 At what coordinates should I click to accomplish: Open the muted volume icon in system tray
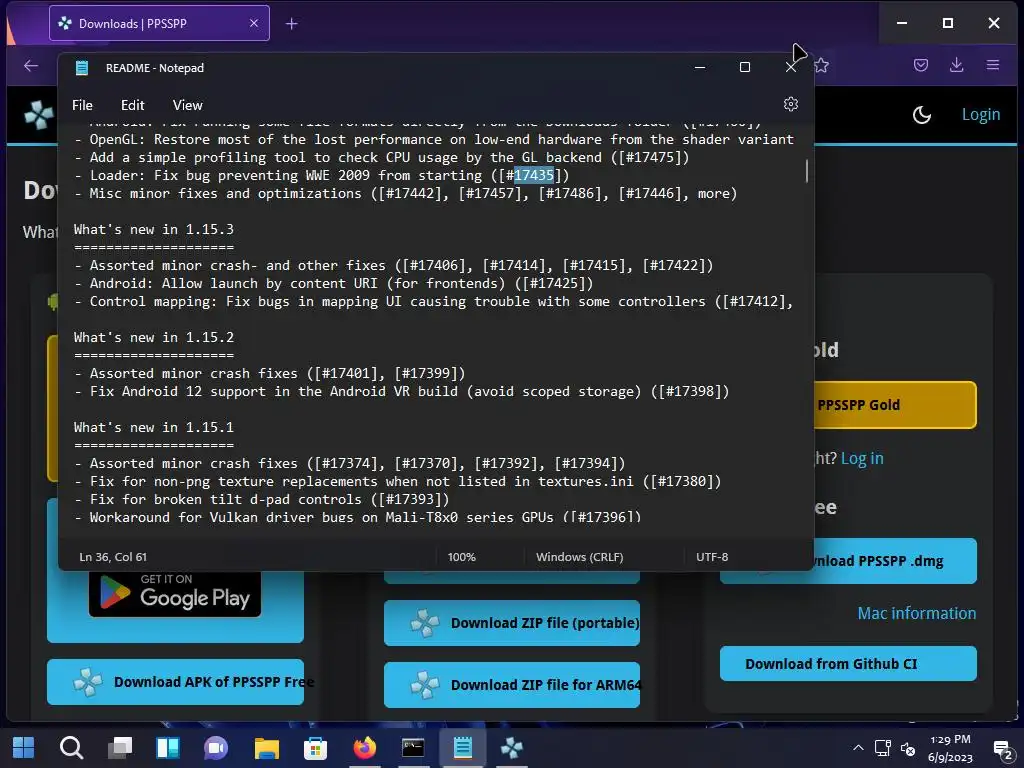pyautogui.click(x=908, y=748)
